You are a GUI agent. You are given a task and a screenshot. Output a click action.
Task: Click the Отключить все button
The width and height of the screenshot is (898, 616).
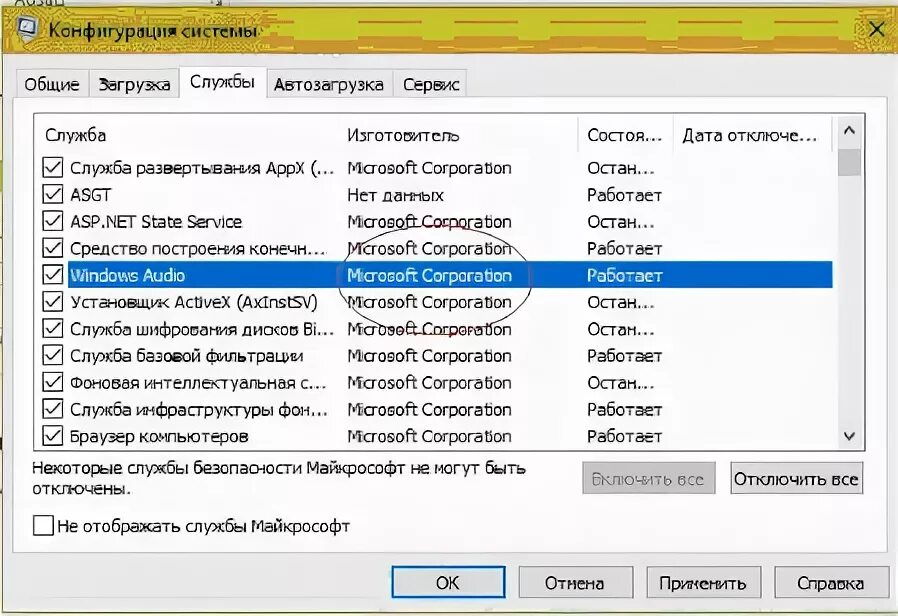[797, 479]
